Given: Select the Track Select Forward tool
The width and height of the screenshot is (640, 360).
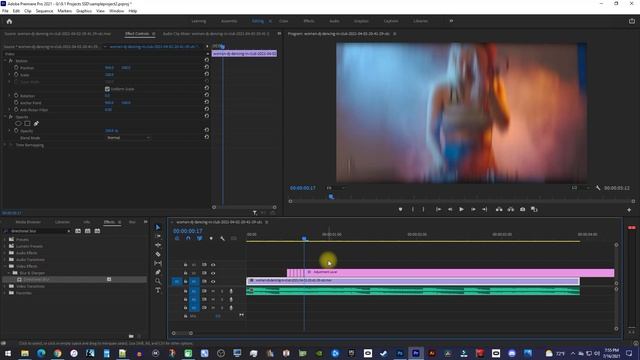Looking at the screenshot, I should (158, 236).
